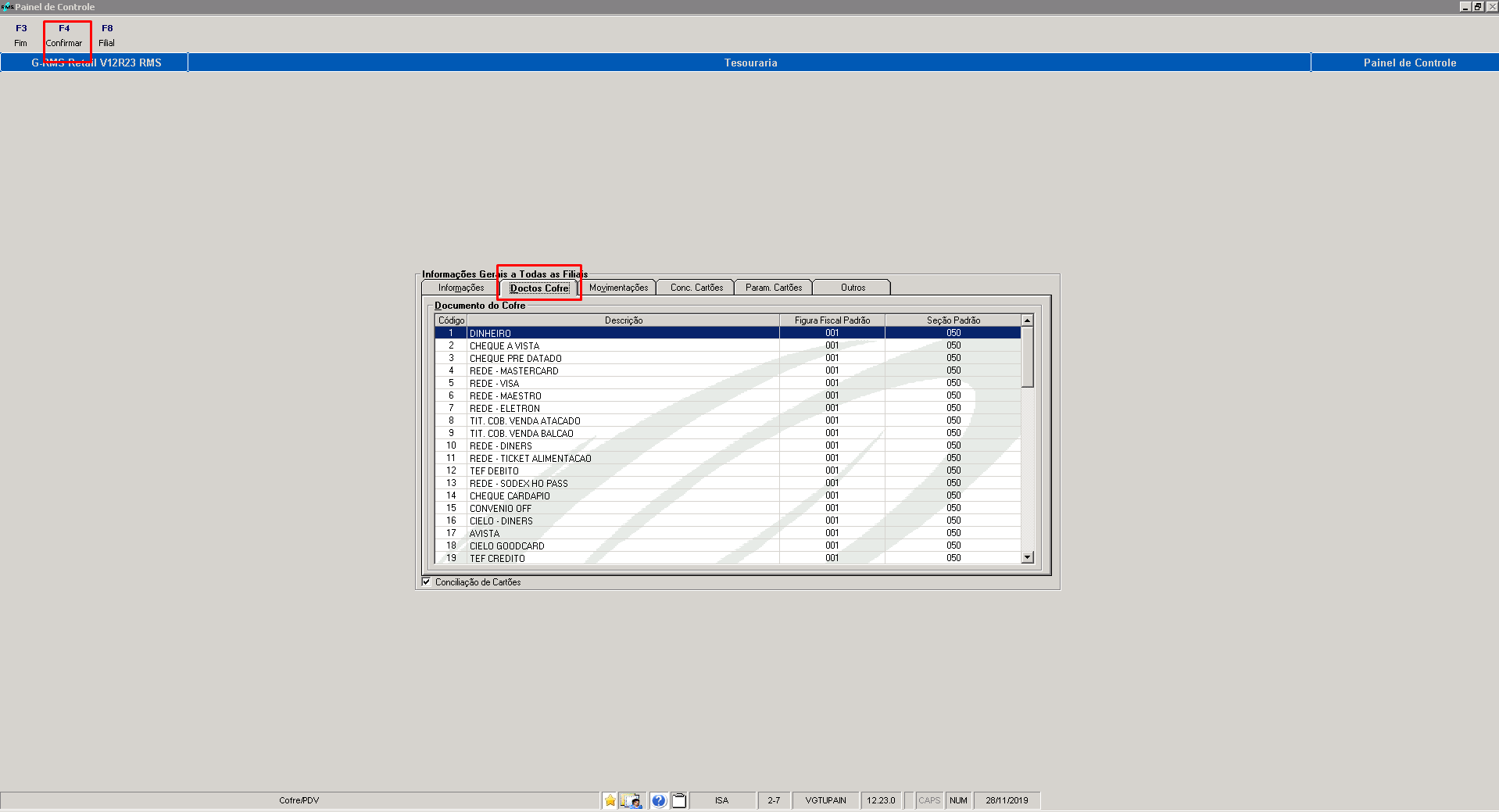
Task: Click the F3 Fim toolbar button
Action: (x=21, y=35)
